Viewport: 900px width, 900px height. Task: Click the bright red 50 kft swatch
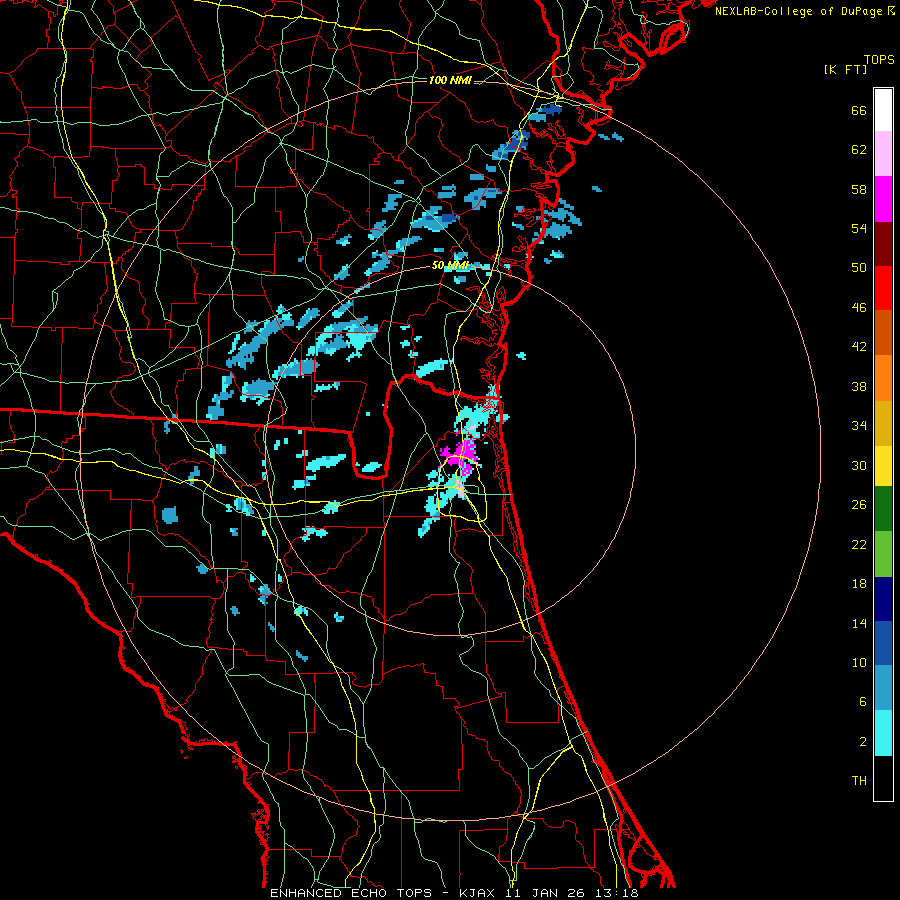(x=883, y=288)
